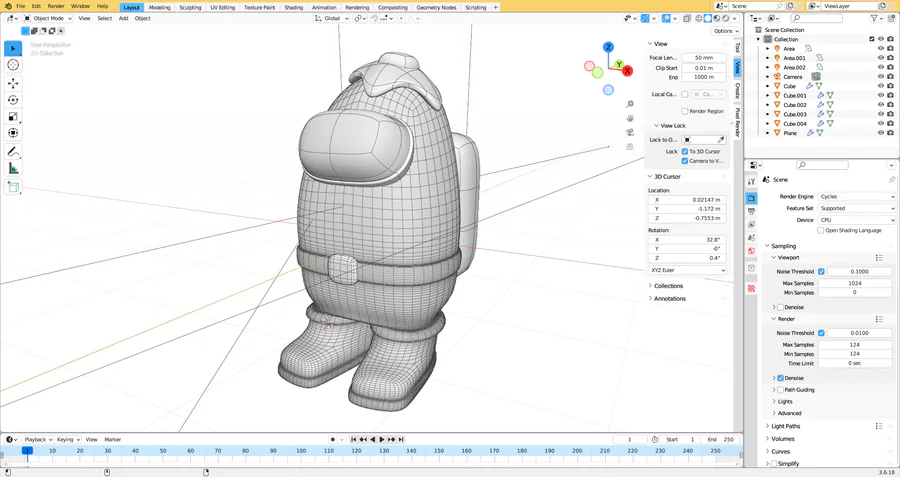
Task: Click the viewport Options button
Action: click(726, 31)
